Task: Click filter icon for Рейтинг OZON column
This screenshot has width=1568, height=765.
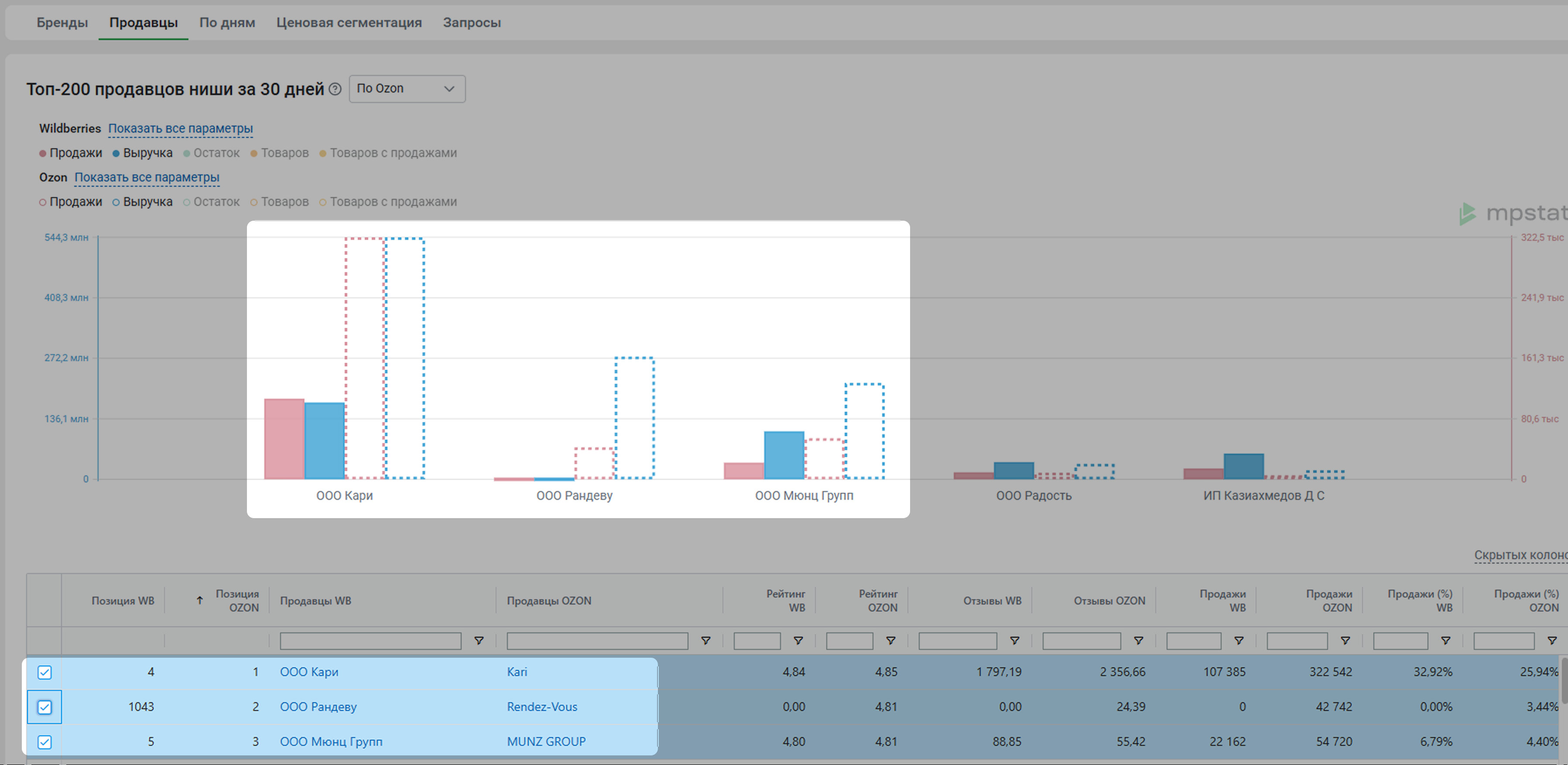Action: point(890,640)
